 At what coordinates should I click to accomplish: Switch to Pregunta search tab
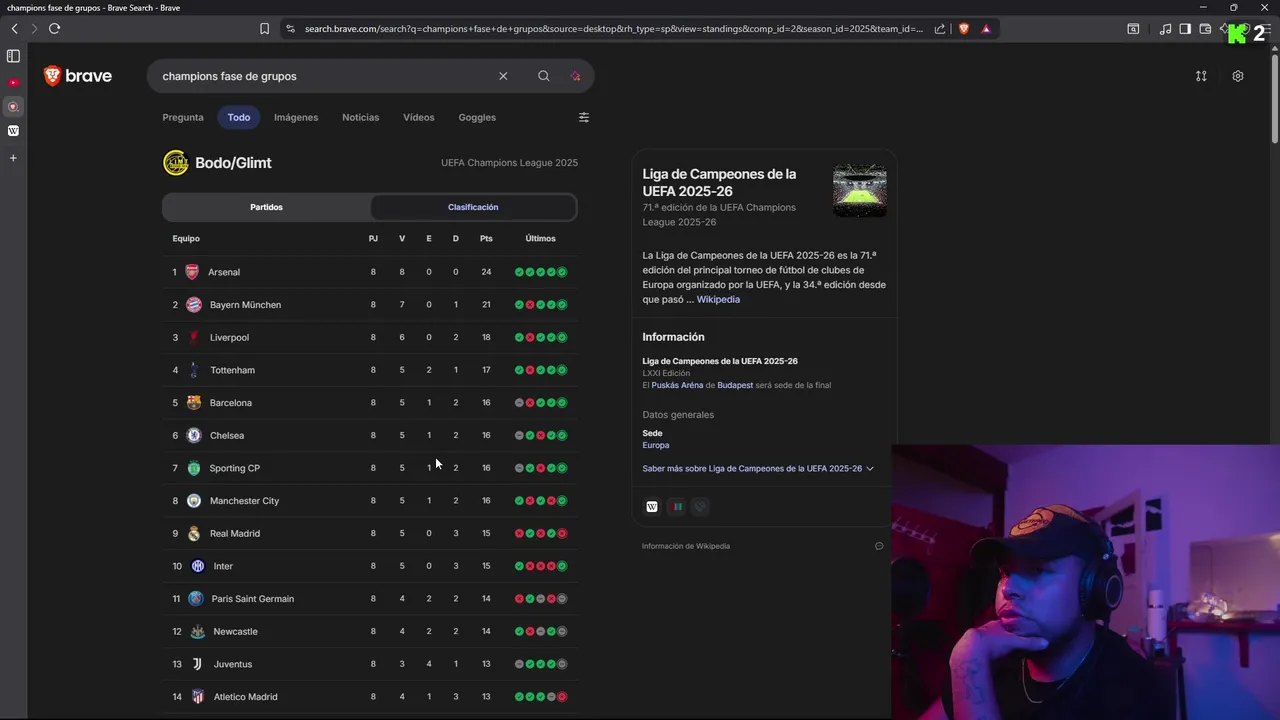click(183, 117)
